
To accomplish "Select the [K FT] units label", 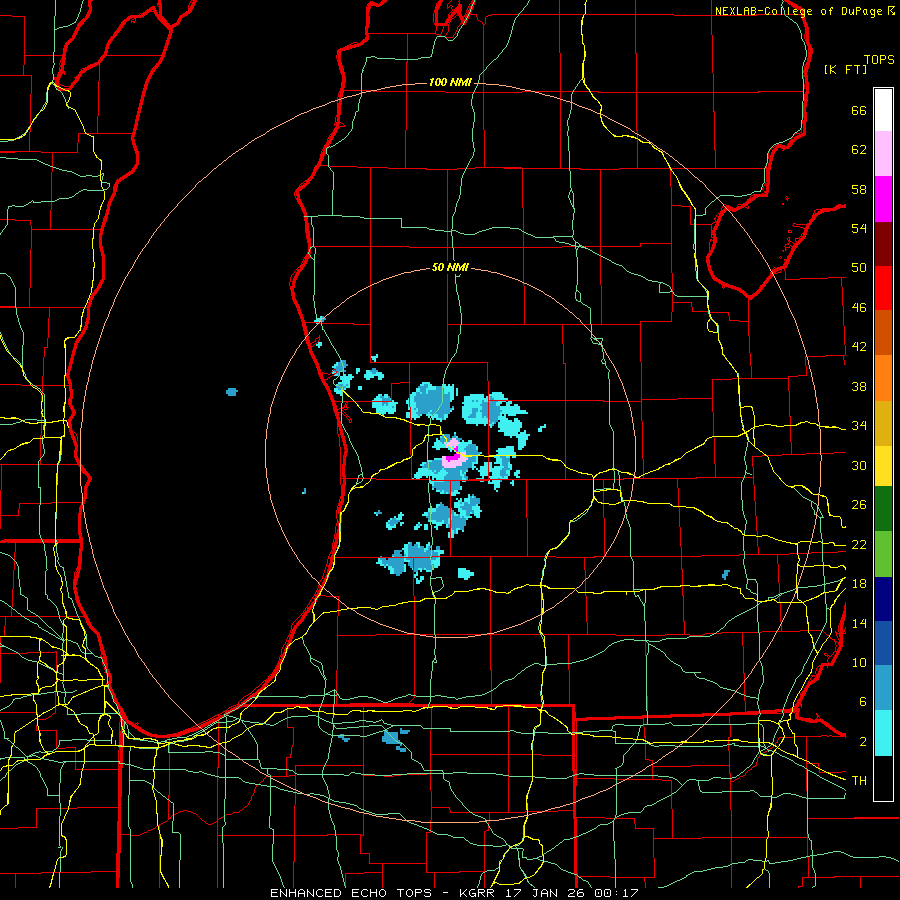I will click(845, 69).
